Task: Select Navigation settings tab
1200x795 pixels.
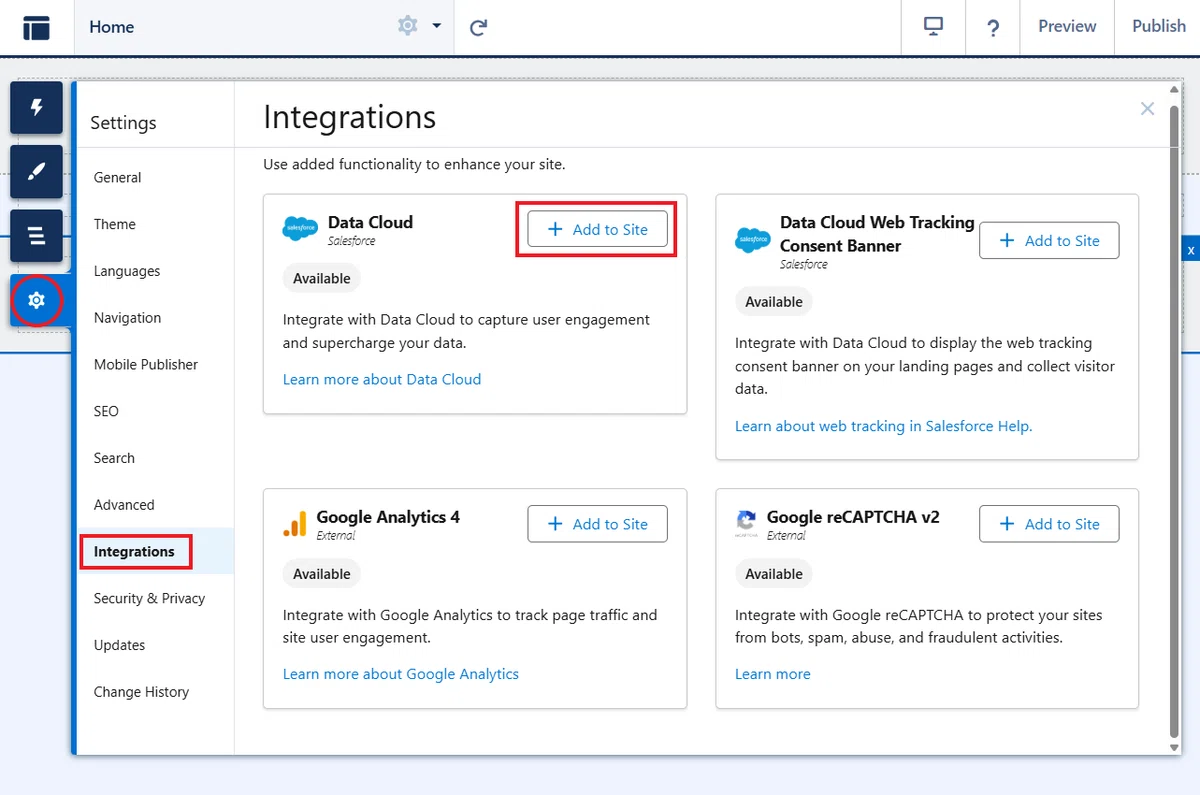Action: [156, 318]
